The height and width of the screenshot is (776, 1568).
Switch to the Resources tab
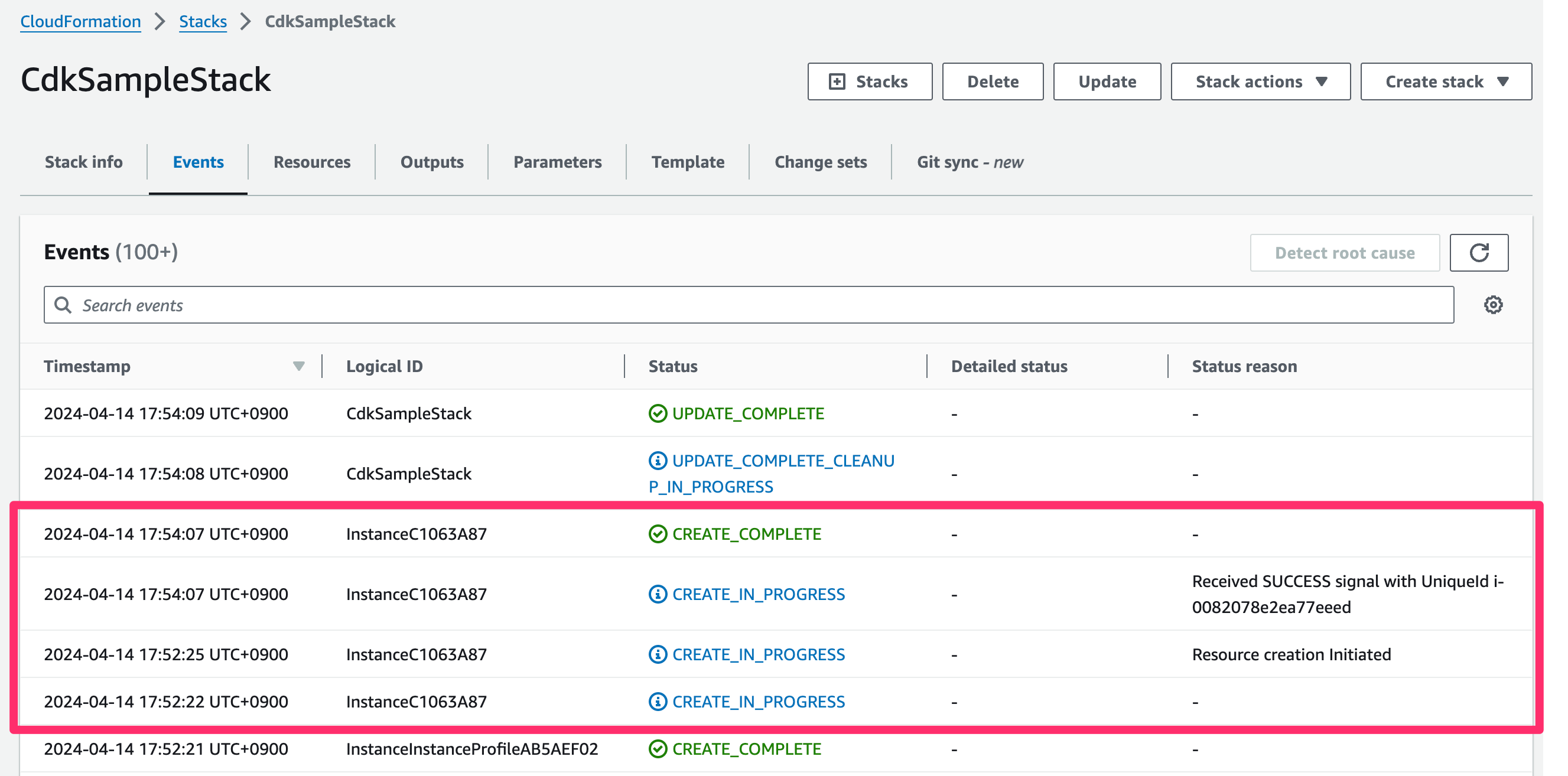312,162
